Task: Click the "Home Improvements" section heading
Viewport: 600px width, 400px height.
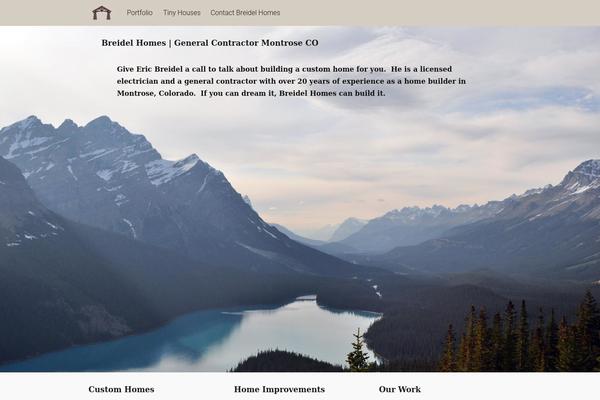Action: (x=279, y=389)
